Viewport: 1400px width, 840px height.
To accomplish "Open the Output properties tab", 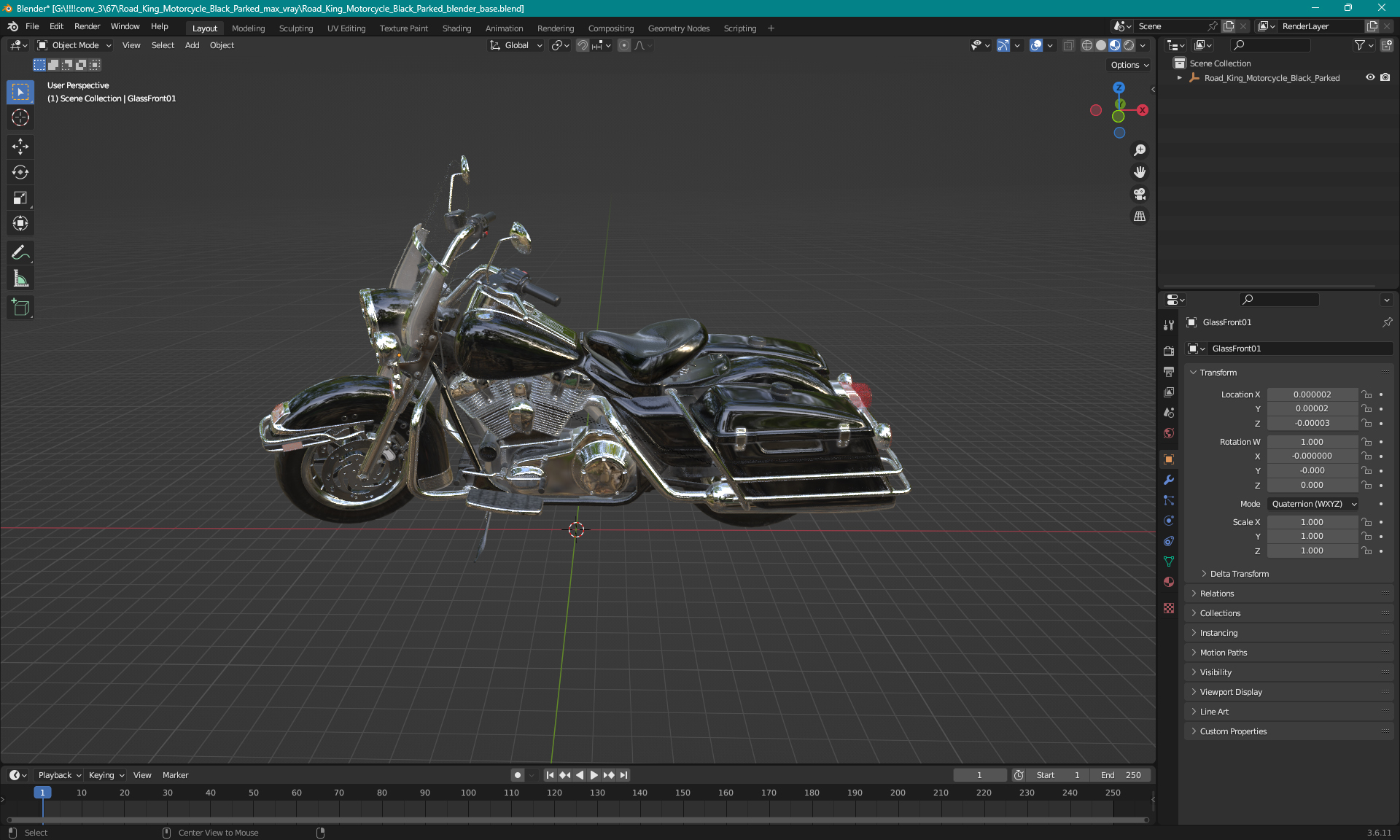I will click(x=1169, y=371).
